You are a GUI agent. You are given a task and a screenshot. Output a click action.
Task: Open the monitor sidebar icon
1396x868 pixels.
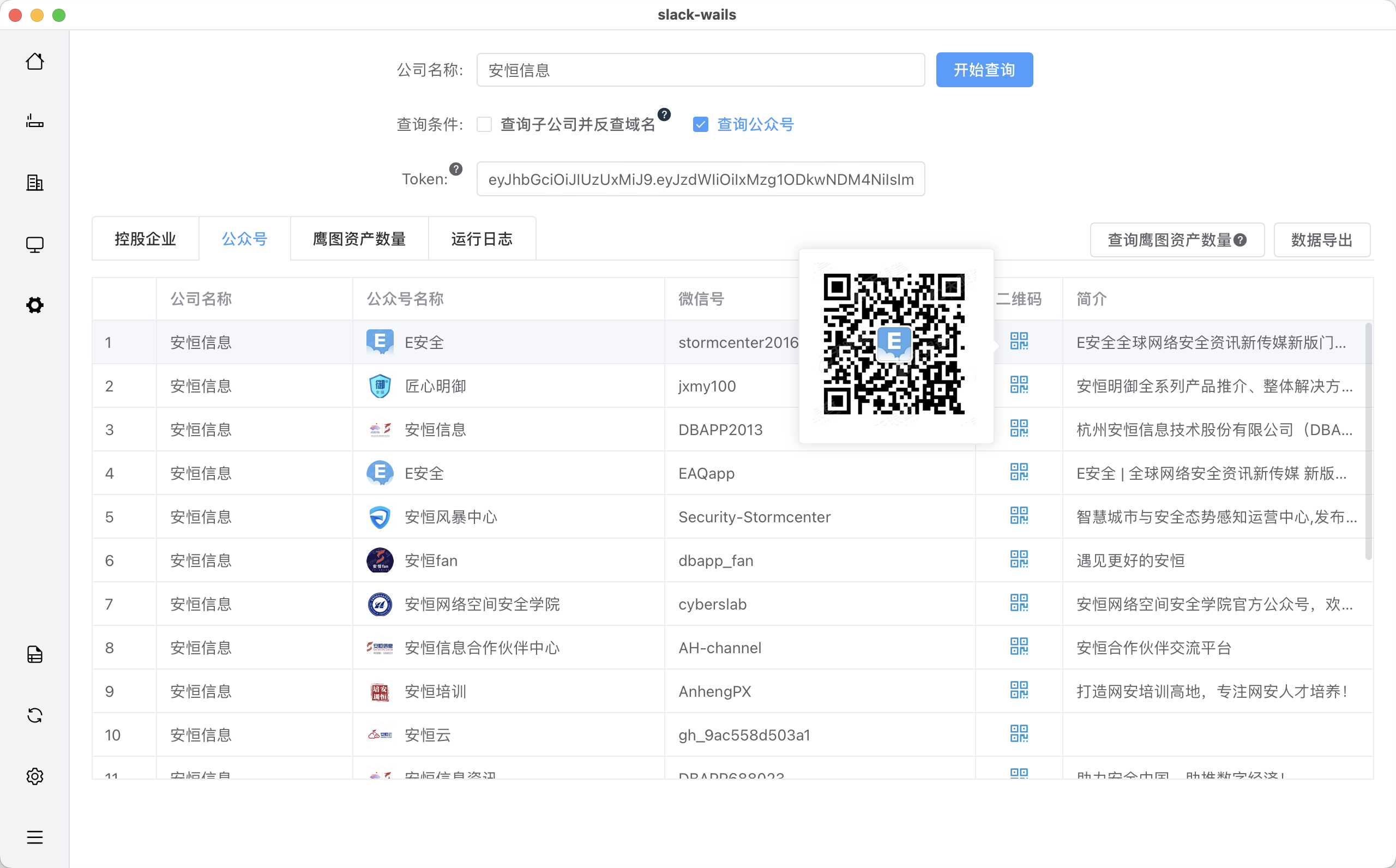(x=34, y=245)
